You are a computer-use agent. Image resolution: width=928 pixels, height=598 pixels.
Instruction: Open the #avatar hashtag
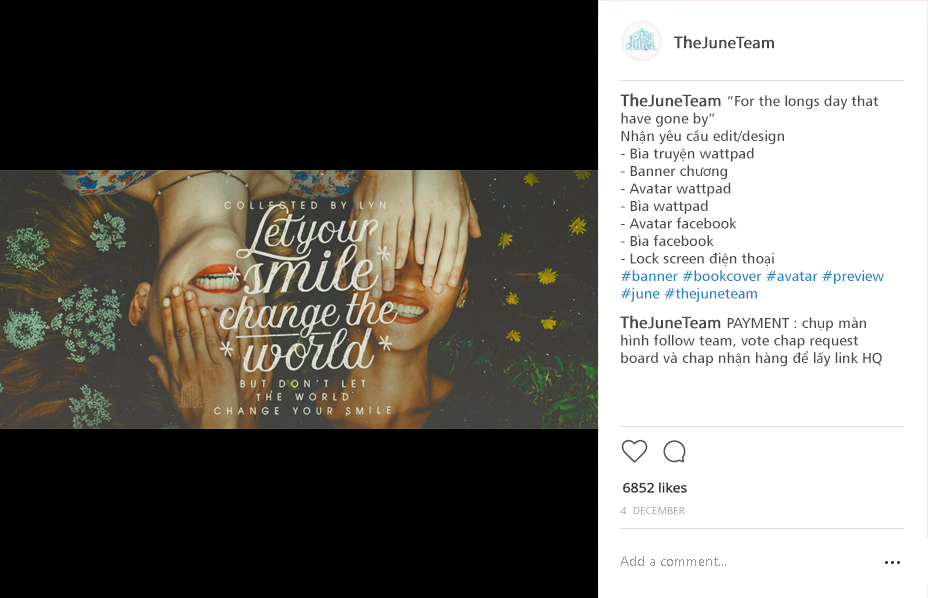click(792, 276)
